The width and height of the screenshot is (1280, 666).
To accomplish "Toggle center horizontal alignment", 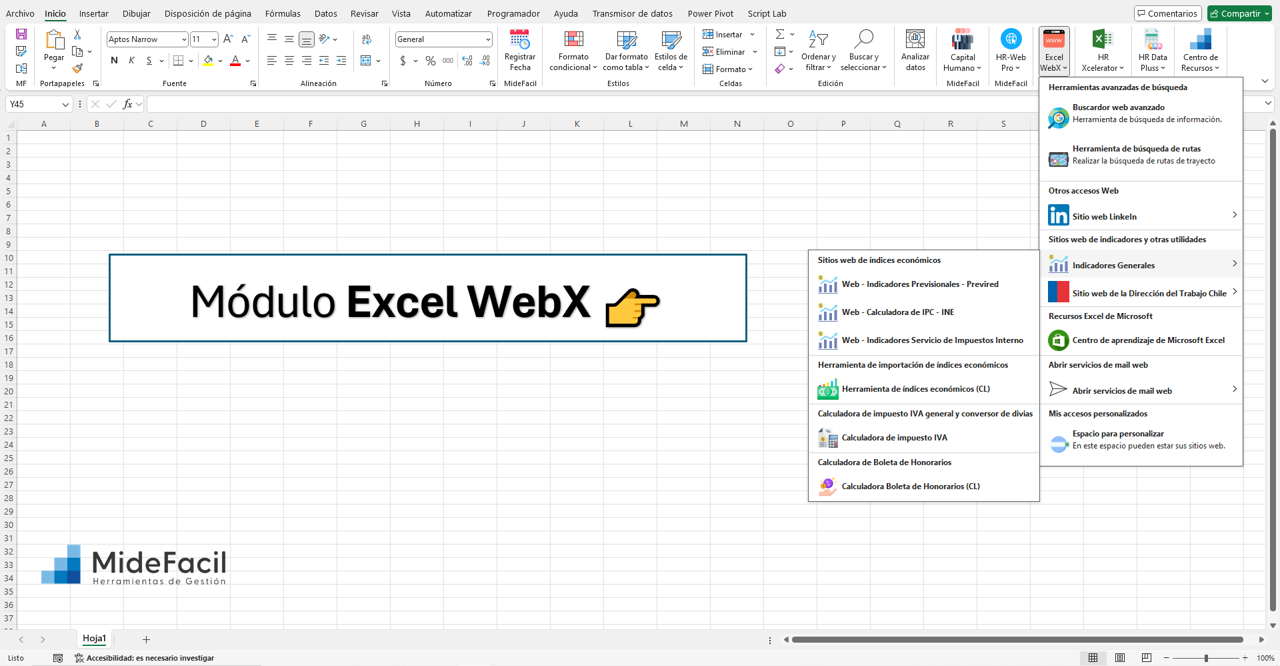I will (x=289, y=61).
